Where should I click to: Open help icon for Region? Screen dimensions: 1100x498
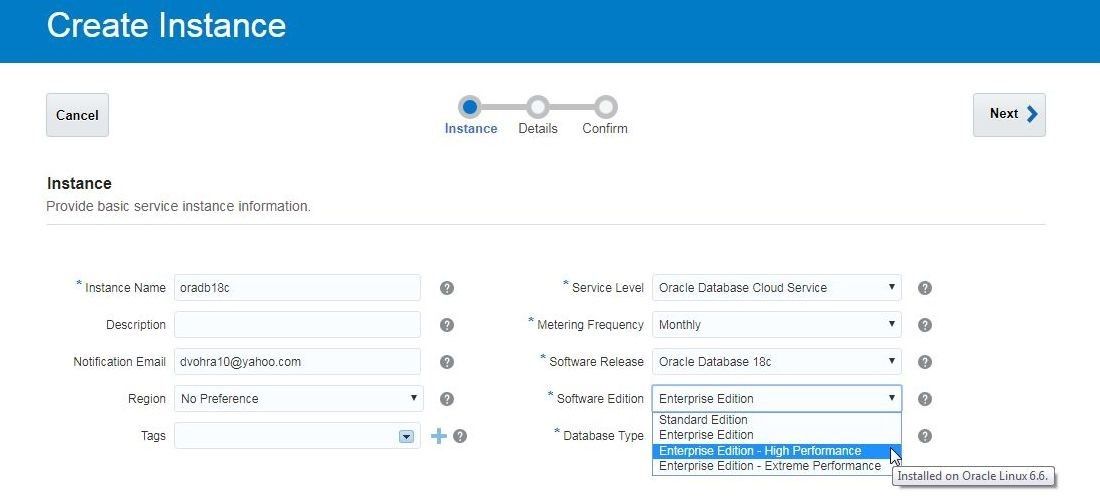[447, 399]
